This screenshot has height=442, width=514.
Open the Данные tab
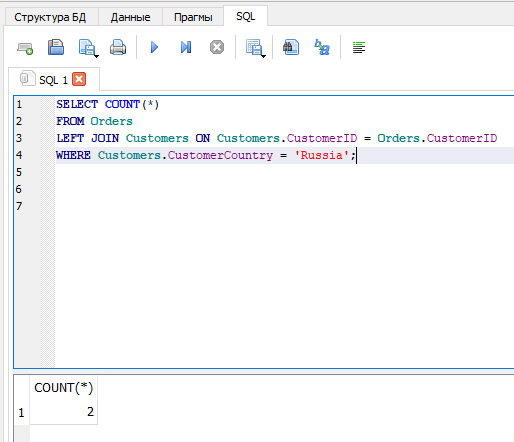pos(130,17)
